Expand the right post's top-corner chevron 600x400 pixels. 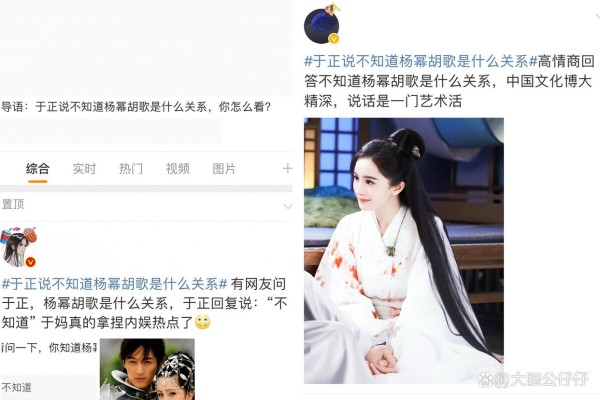click(597, 17)
